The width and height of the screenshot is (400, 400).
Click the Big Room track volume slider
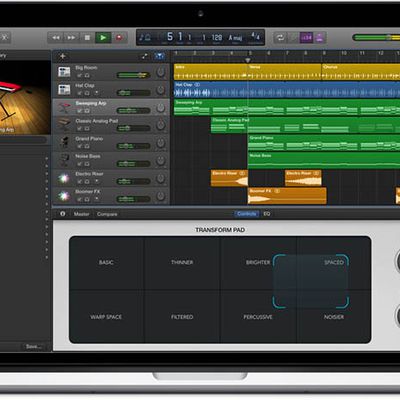click(x=133, y=75)
